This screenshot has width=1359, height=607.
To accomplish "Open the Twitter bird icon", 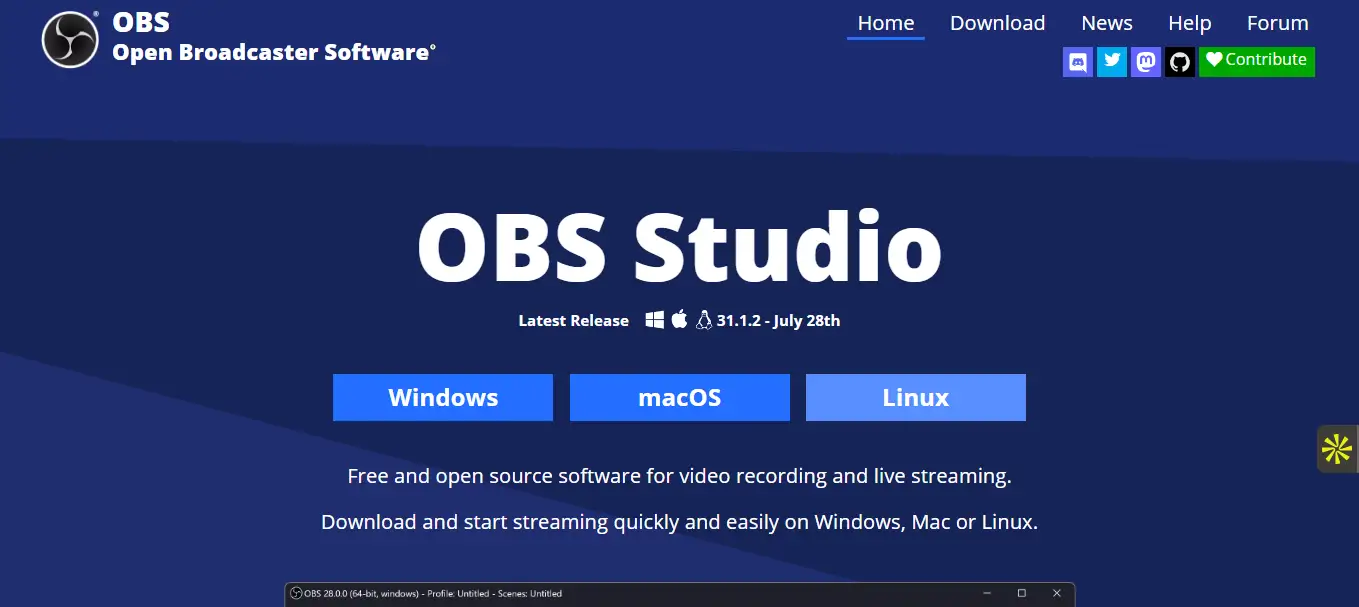I will [x=1111, y=62].
